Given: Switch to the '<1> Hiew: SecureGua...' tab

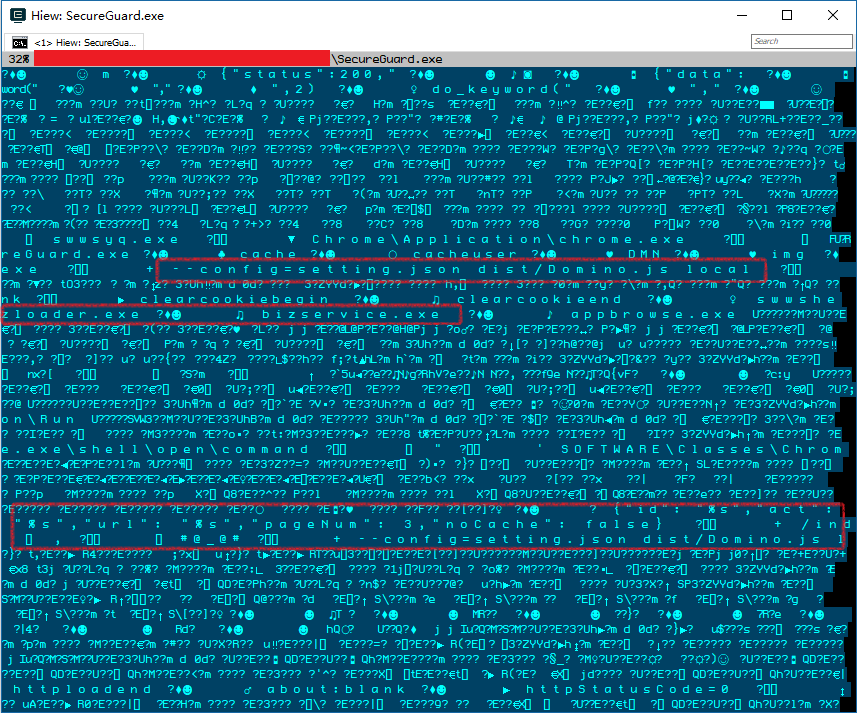Looking at the screenshot, I should pyautogui.click(x=76, y=42).
